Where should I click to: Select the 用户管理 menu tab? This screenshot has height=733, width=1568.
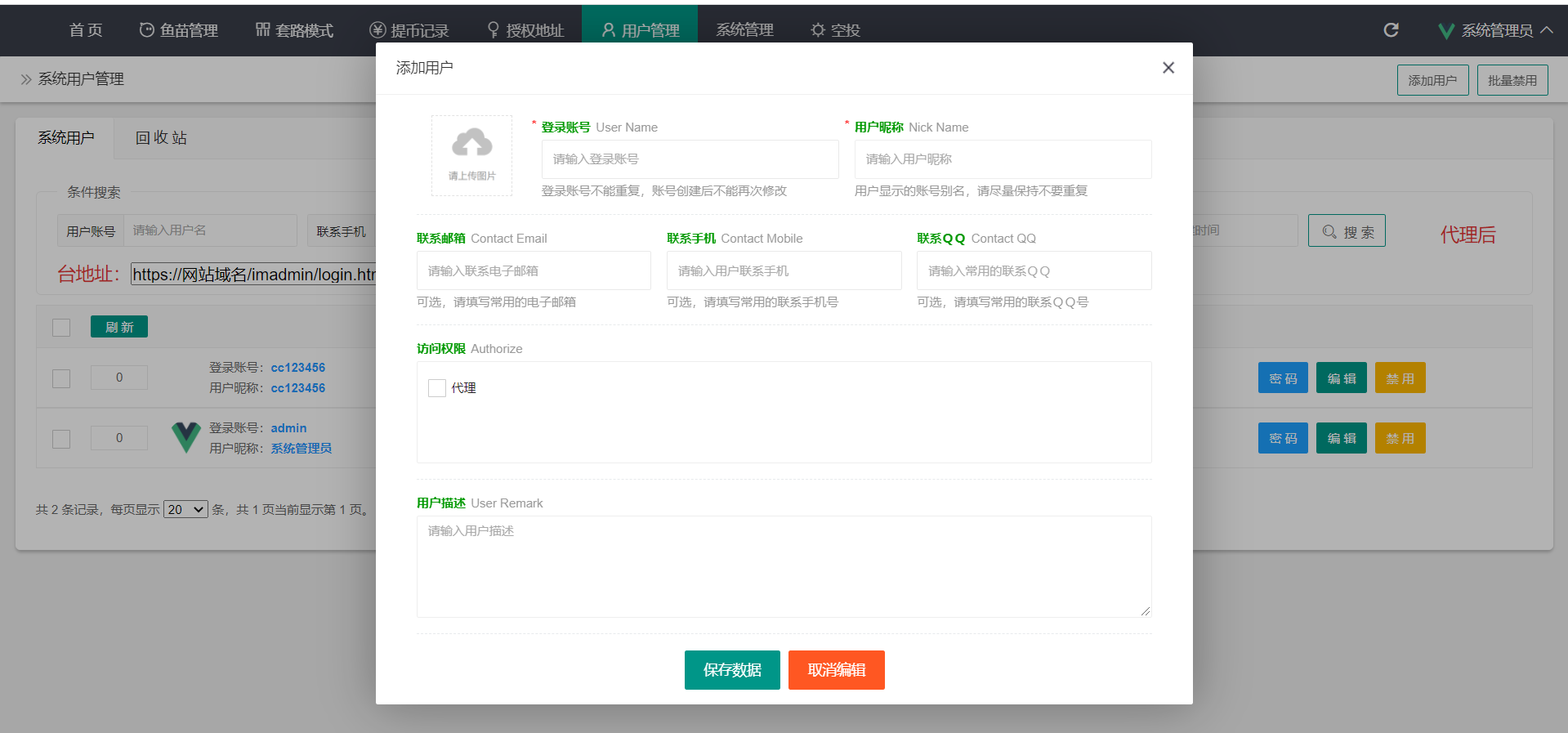(640, 30)
